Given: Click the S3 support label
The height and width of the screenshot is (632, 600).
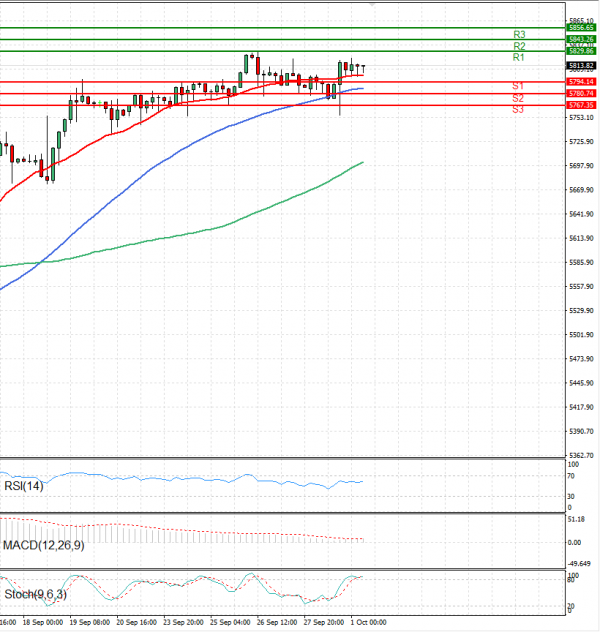Looking at the screenshot, I should click(x=518, y=109).
